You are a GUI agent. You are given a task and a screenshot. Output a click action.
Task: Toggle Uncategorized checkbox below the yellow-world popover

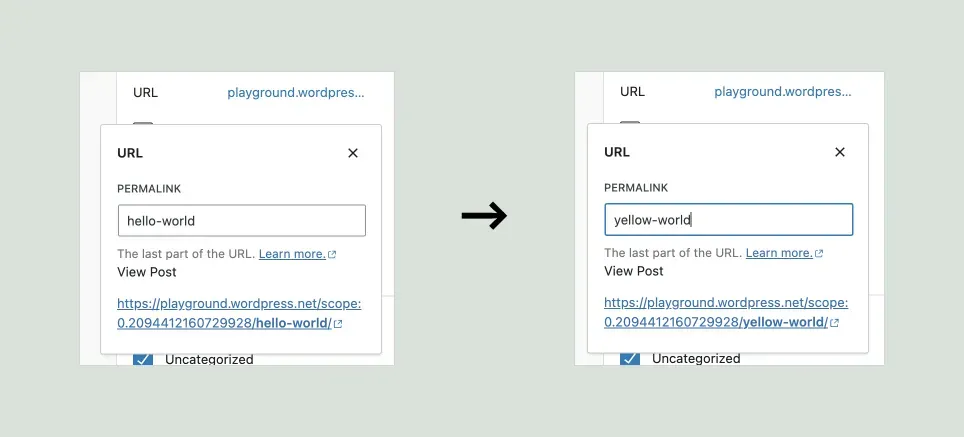point(630,358)
